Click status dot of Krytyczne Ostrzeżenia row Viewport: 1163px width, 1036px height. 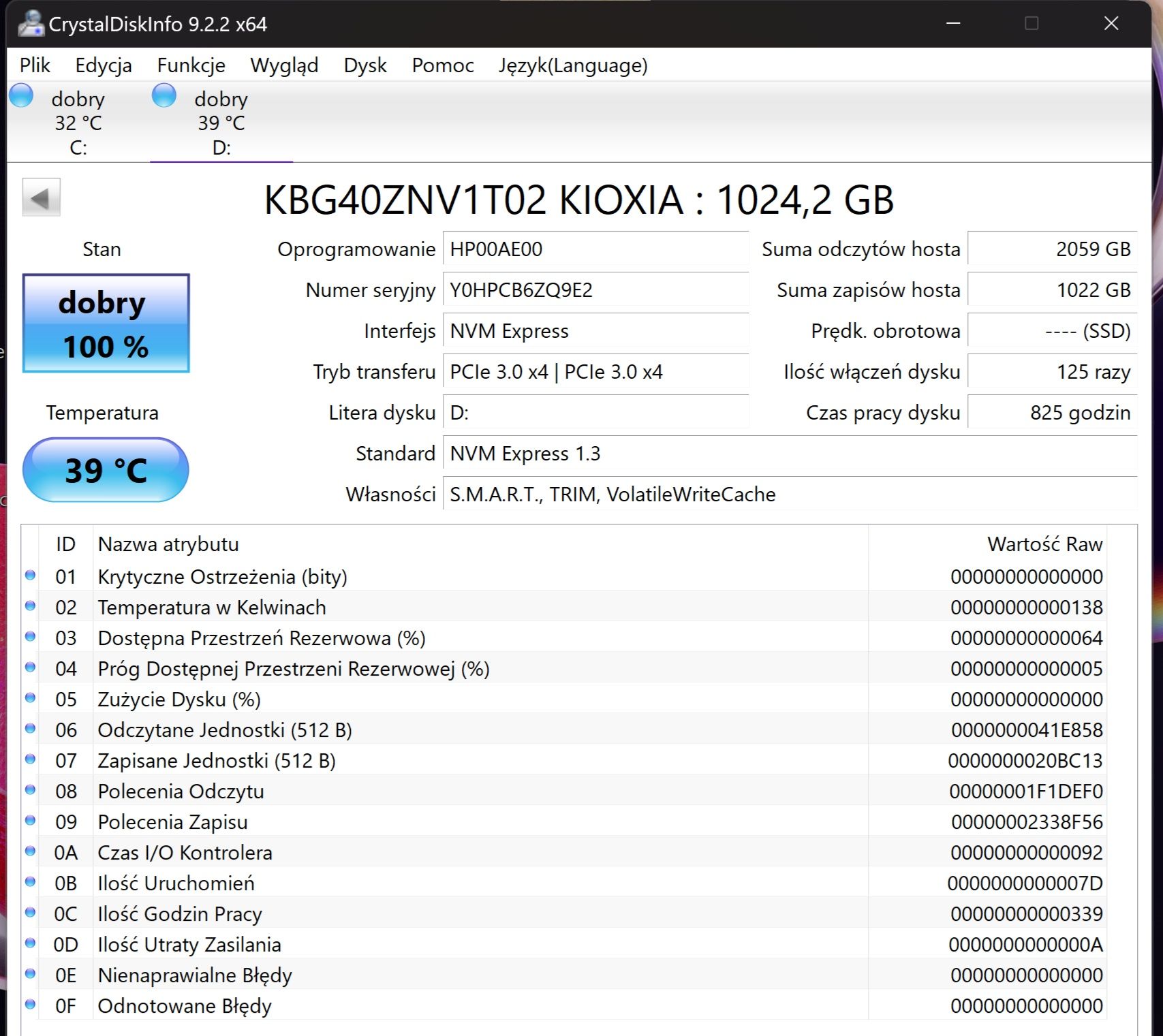[30, 576]
